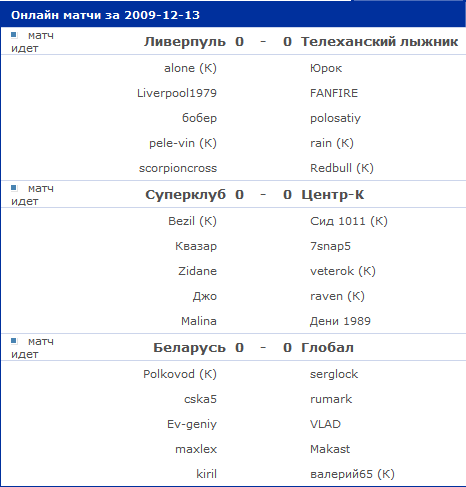Select the Глобал team name

327,348
